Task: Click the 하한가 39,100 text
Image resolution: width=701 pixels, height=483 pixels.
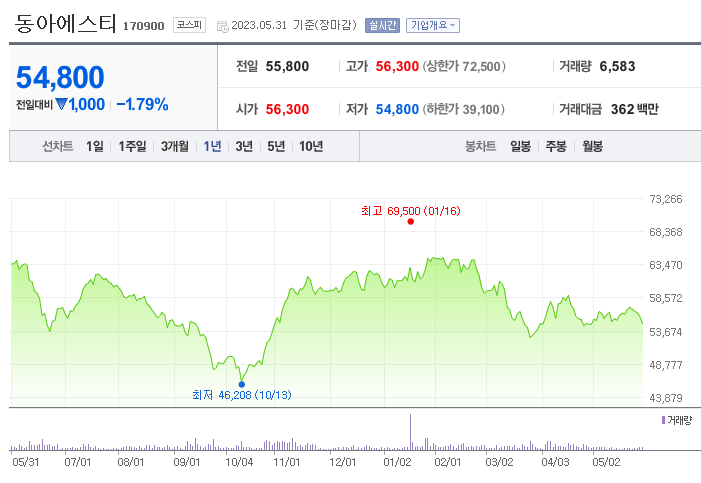Action: point(464,109)
